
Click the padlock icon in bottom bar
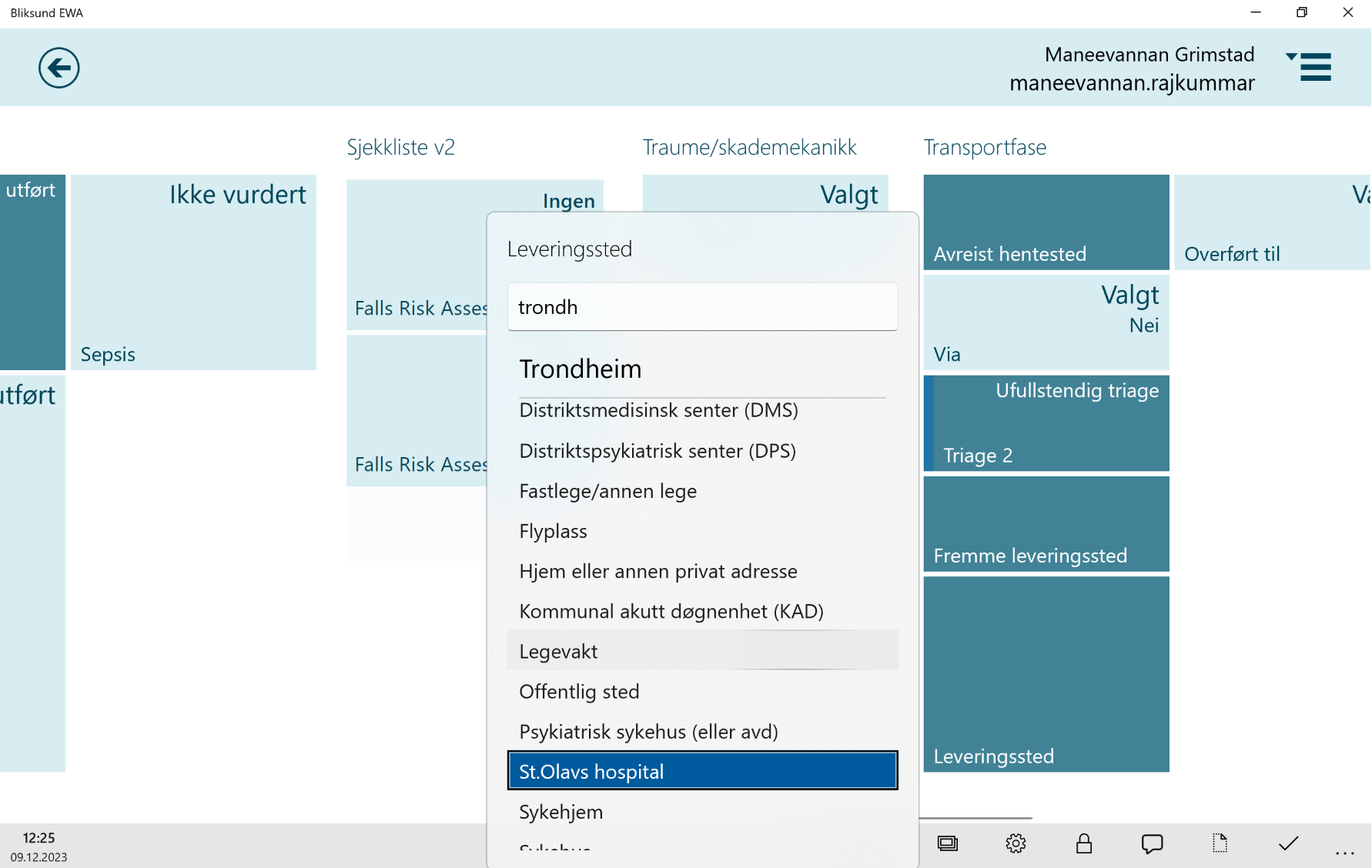[1084, 843]
